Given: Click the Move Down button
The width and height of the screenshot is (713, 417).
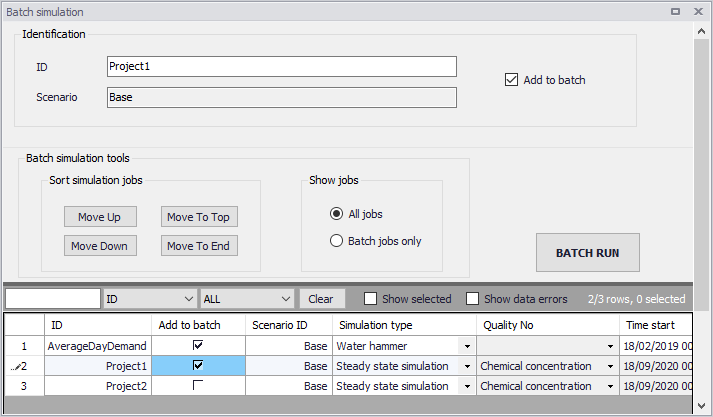Looking at the screenshot, I should pyautogui.click(x=100, y=246).
